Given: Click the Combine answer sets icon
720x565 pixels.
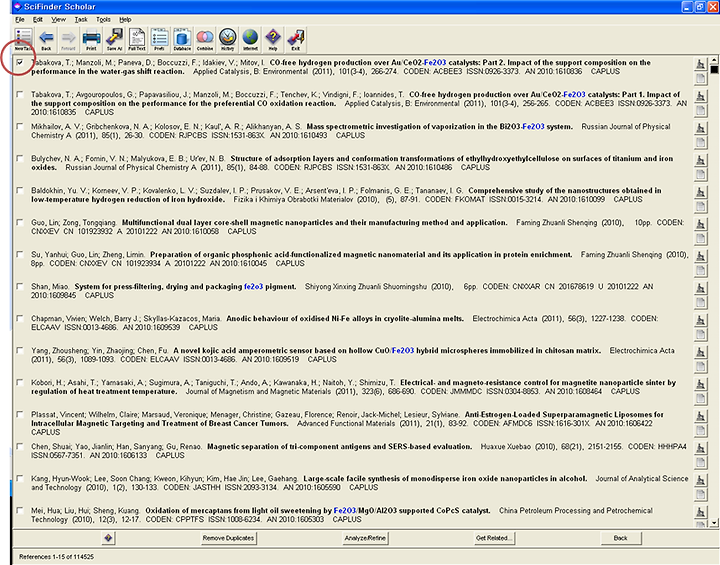Looking at the screenshot, I should tap(205, 40).
